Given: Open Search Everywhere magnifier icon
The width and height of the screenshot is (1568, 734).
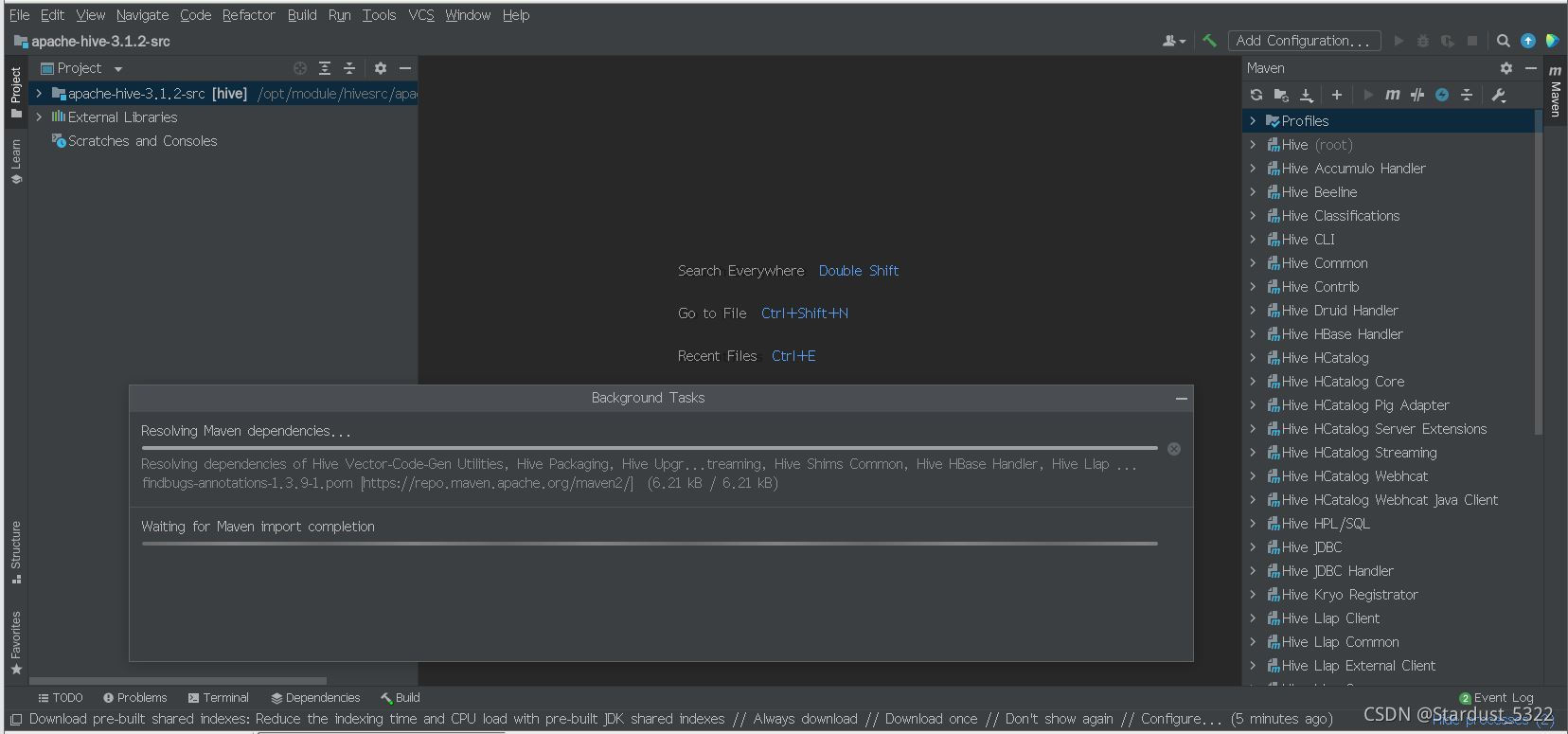Looking at the screenshot, I should pyautogui.click(x=1503, y=41).
